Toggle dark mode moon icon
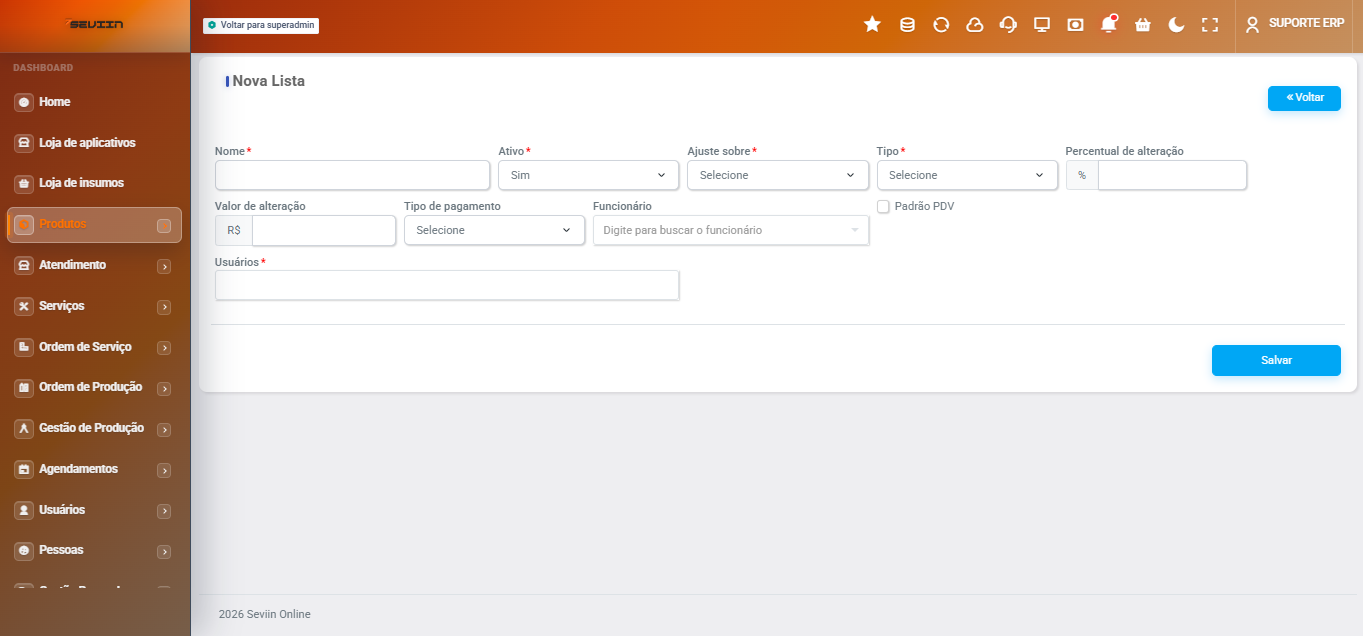Screen dimensions: 1363x636 pyautogui.click(x=1176, y=24)
